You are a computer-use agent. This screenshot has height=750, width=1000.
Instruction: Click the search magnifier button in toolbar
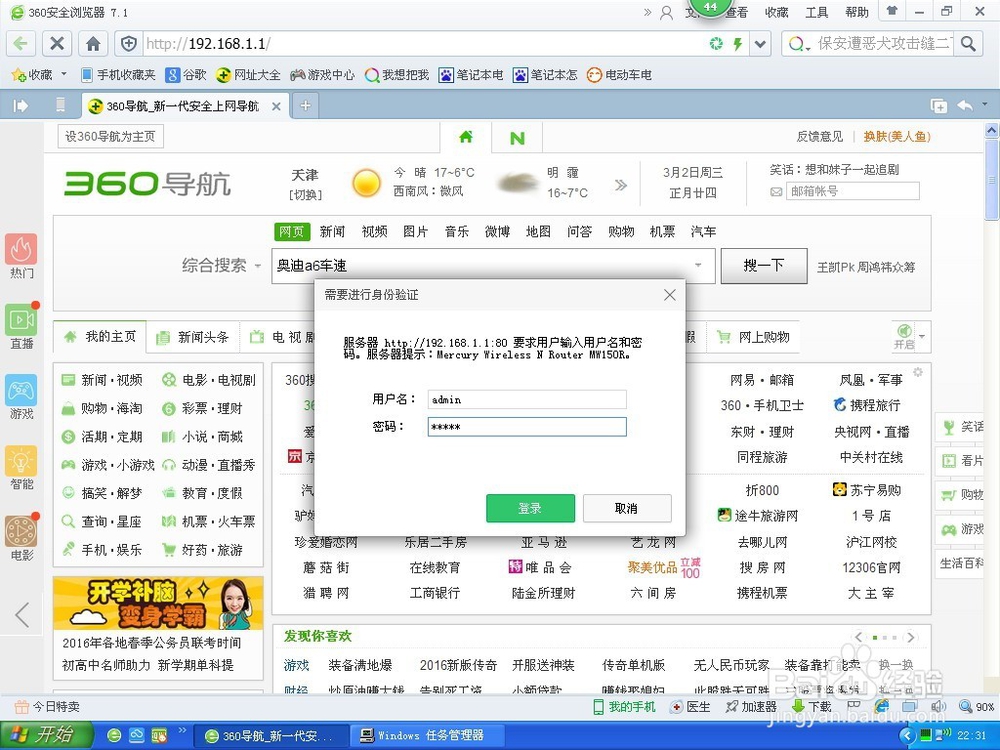[x=968, y=43]
